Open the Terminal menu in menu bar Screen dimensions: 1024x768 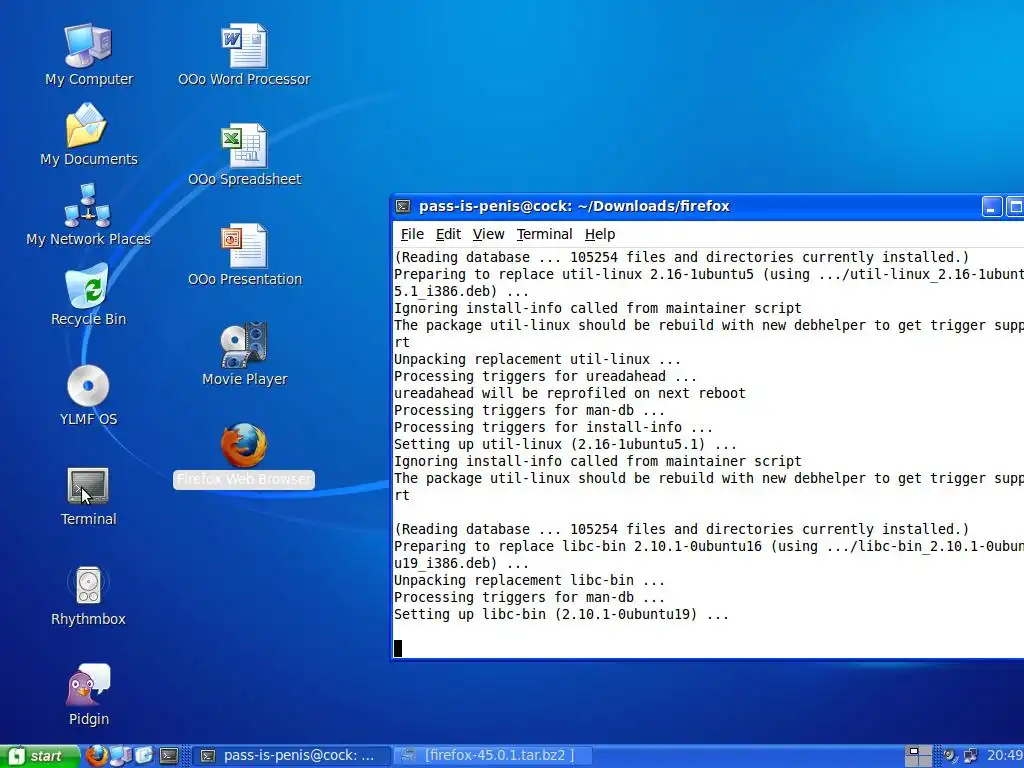544,234
